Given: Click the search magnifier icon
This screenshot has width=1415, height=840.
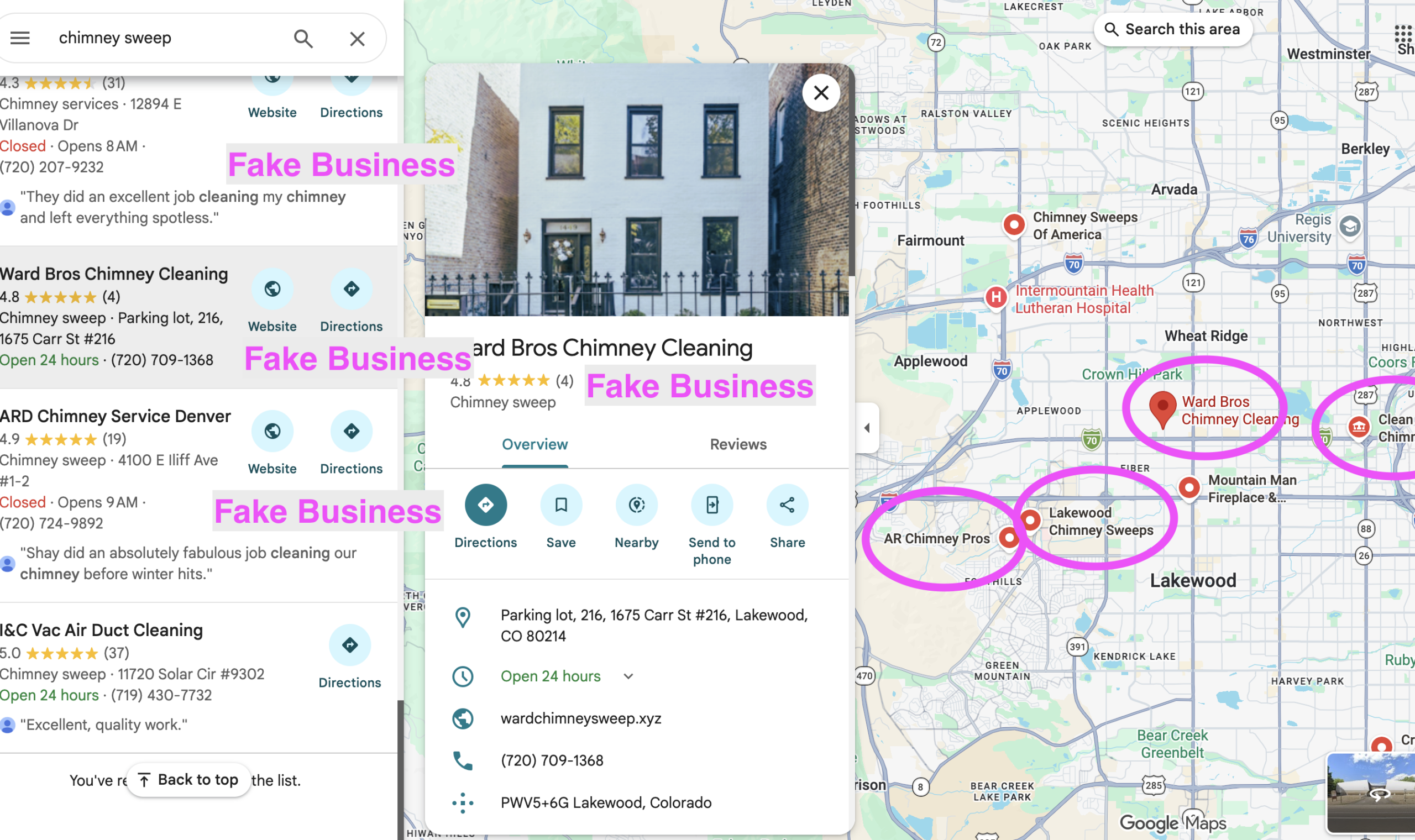Looking at the screenshot, I should [x=303, y=38].
